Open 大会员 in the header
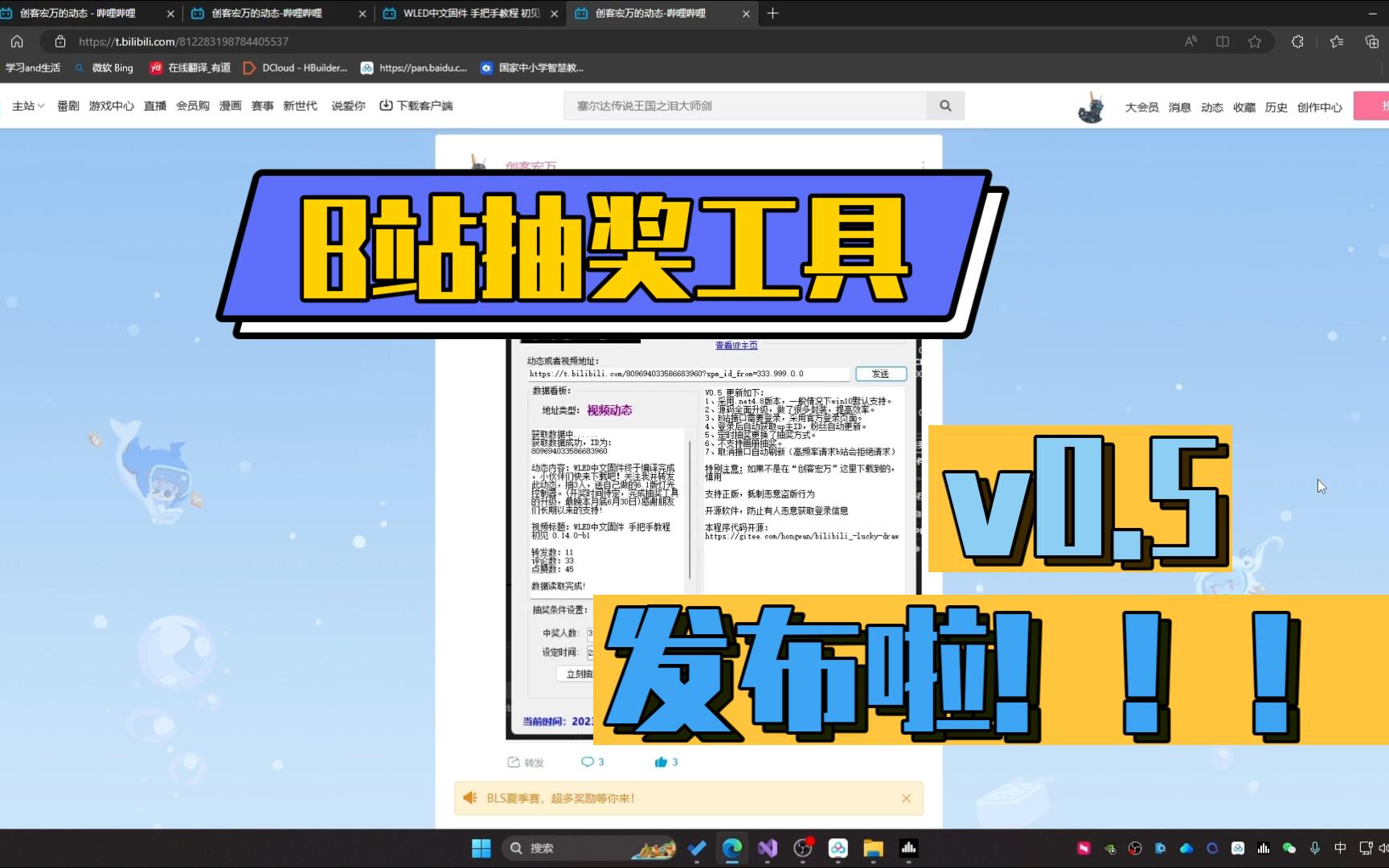Screen dimensions: 1389x868 [x=1141, y=107]
